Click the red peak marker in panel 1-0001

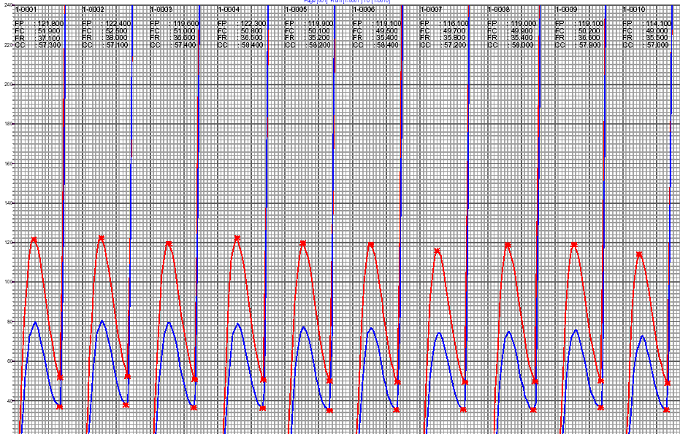[x=34, y=239]
